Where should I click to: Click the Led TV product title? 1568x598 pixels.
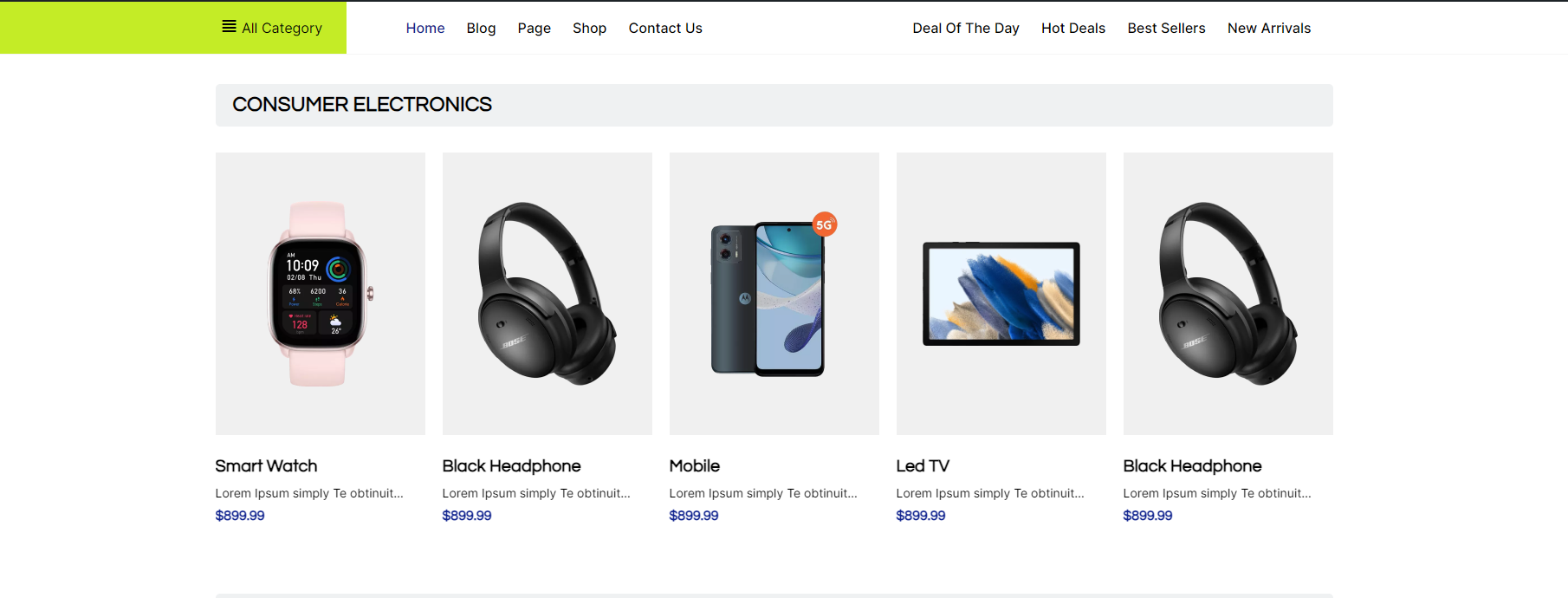pyautogui.click(x=922, y=466)
